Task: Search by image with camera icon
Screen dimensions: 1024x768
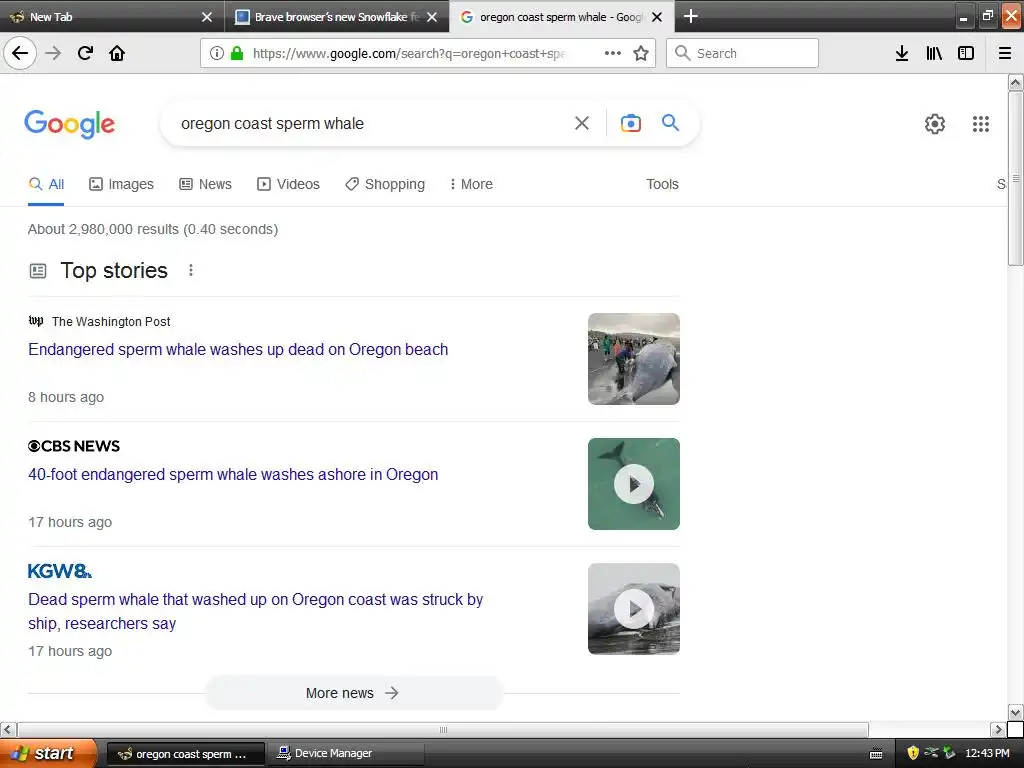Action: [x=631, y=123]
